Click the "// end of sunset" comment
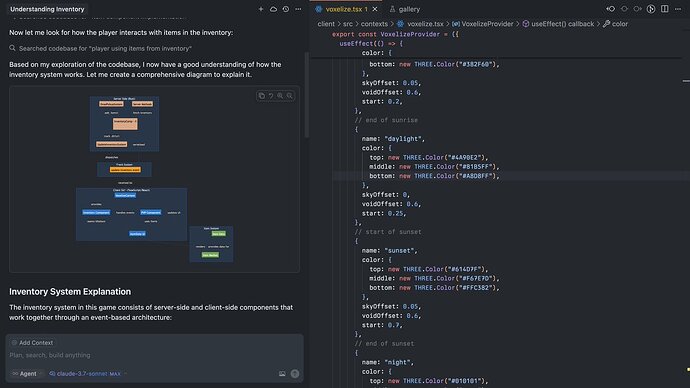Screen dimensions: 690x388 [x=384, y=343]
